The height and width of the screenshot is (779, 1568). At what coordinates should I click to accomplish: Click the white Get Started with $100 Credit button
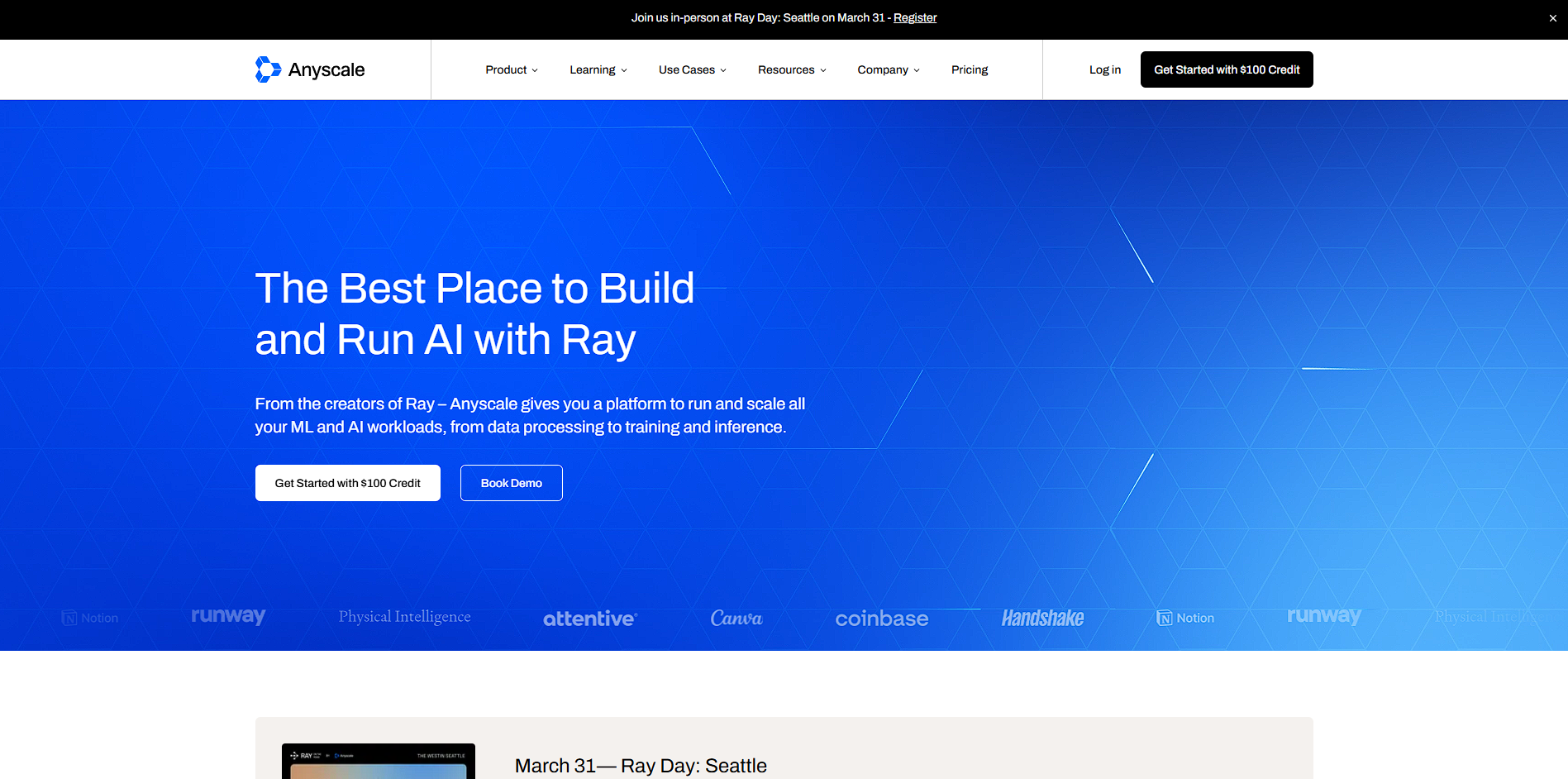click(x=348, y=483)
